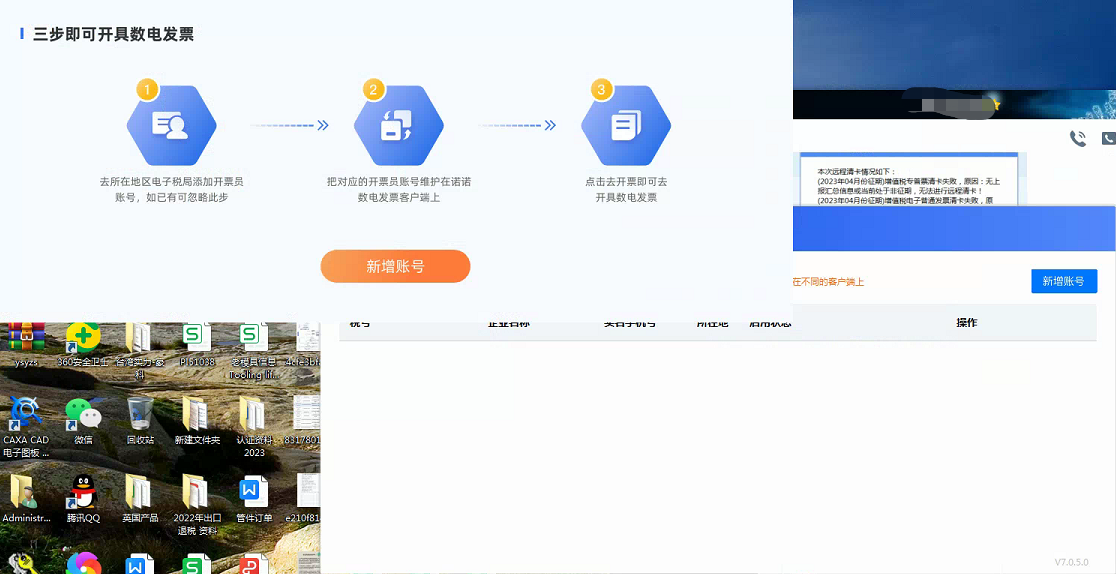Open the ysyzs archive file
This screenshot has height=574, width=1116.
click(x=25, y=338)
